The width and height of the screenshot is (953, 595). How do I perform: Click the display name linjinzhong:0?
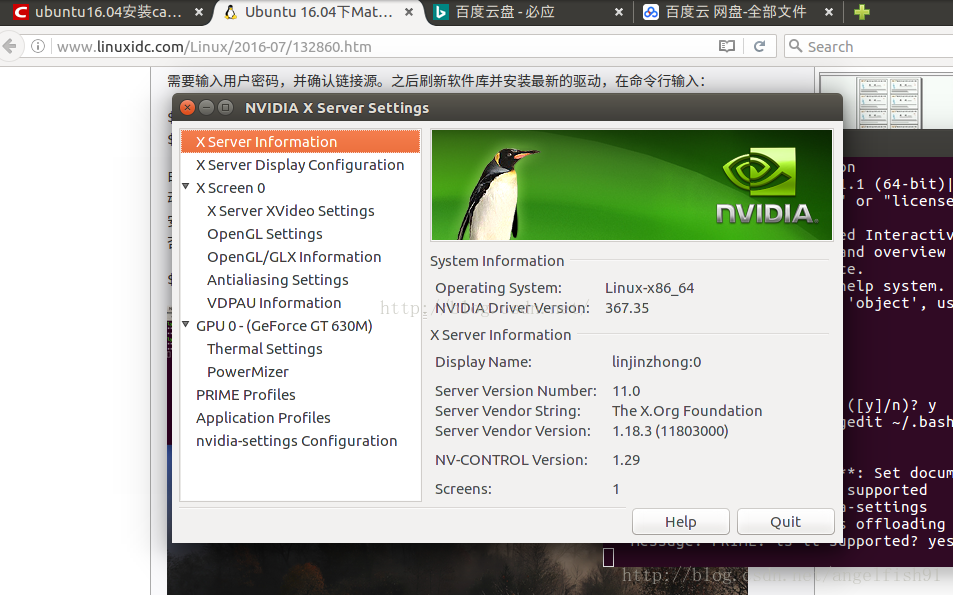(x=656, y=362)
